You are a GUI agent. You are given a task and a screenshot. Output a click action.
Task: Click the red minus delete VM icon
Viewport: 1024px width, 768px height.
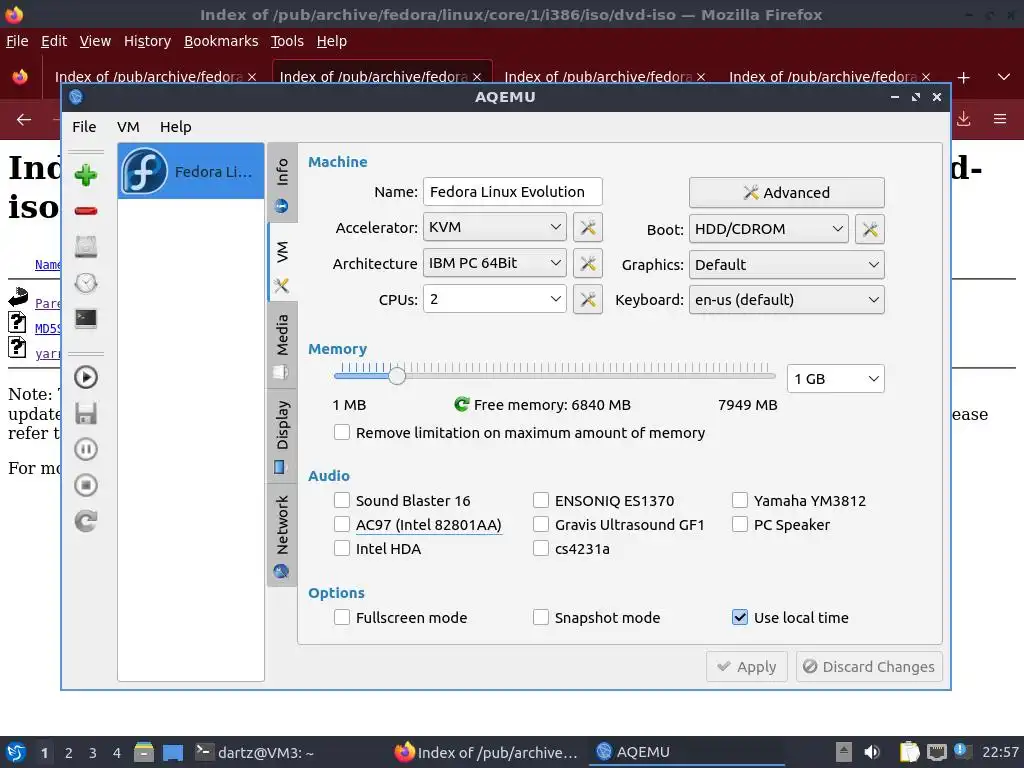[86, 211]
